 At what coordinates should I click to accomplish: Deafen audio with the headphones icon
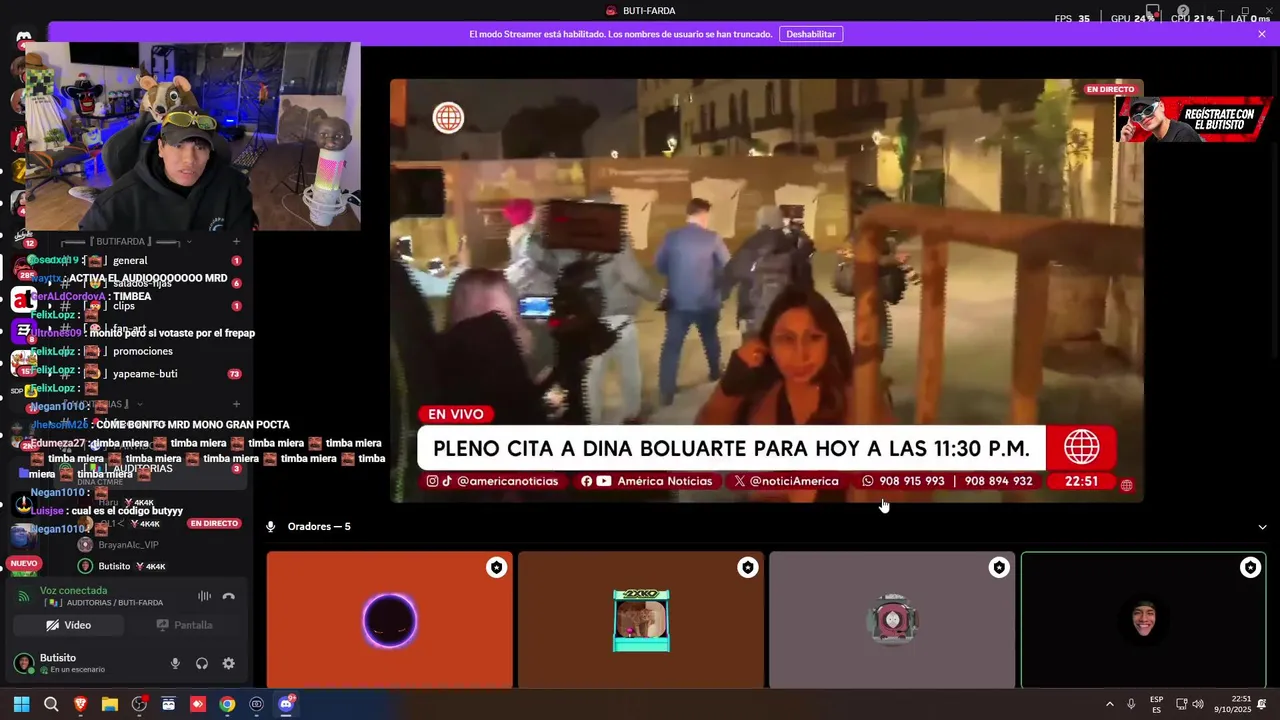point(202,663)
